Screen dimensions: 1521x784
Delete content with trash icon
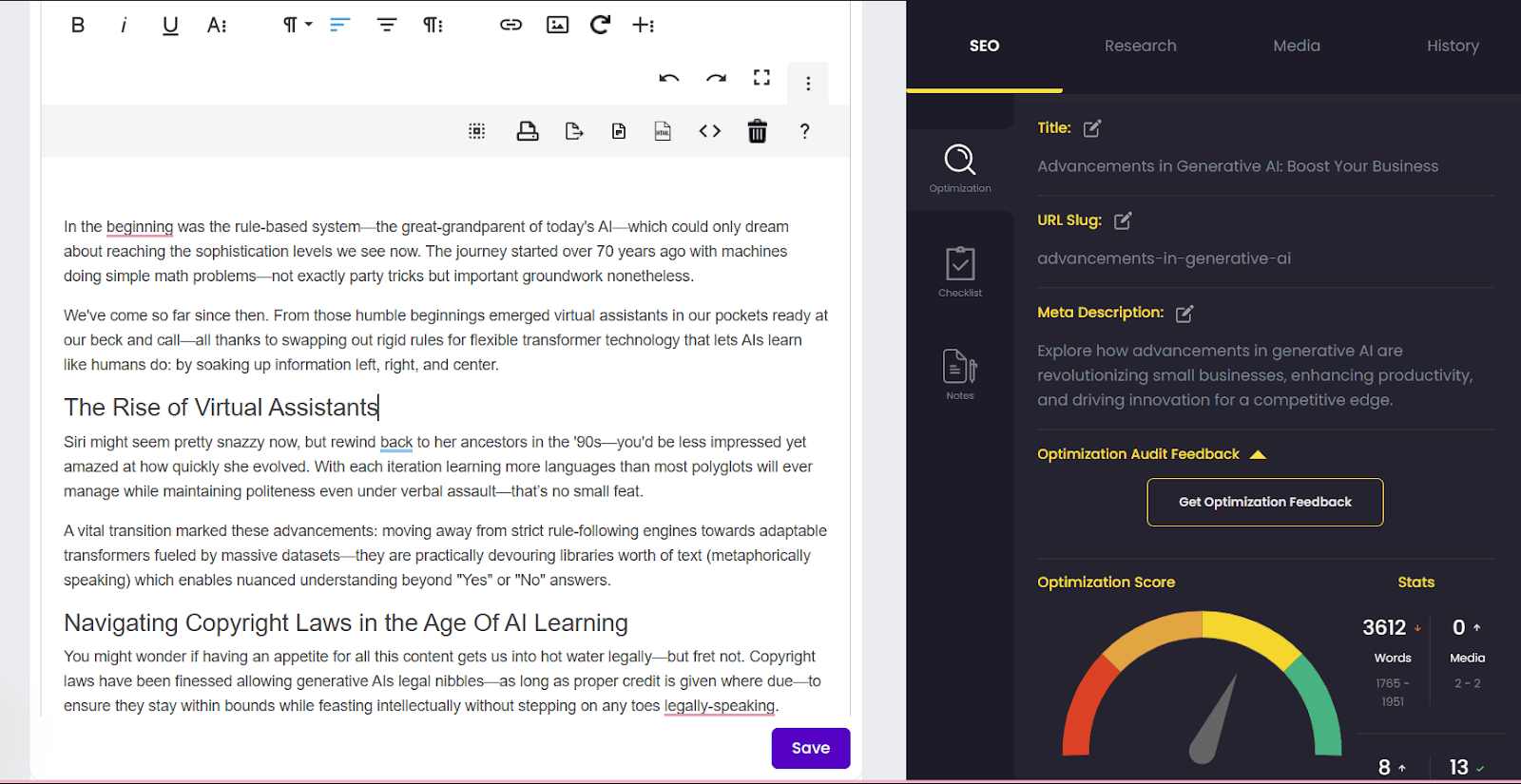click(757, 131)
